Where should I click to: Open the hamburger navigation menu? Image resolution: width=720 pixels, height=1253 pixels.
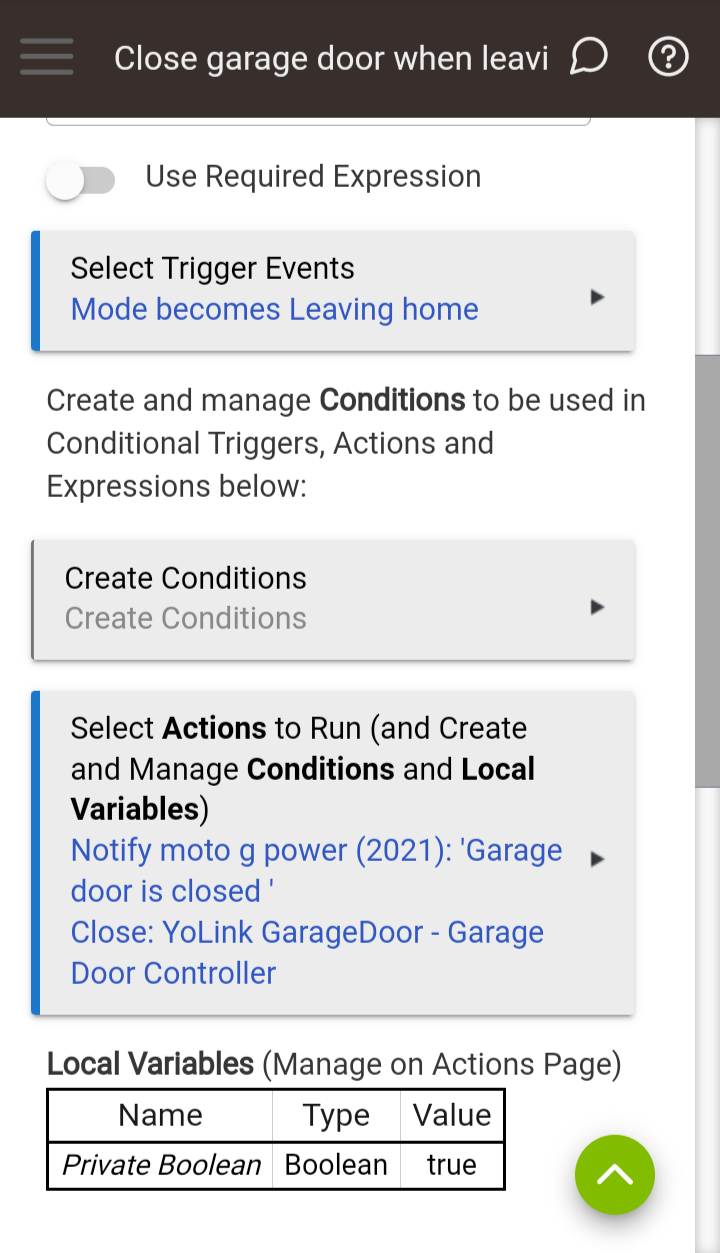tap(46, 57)
